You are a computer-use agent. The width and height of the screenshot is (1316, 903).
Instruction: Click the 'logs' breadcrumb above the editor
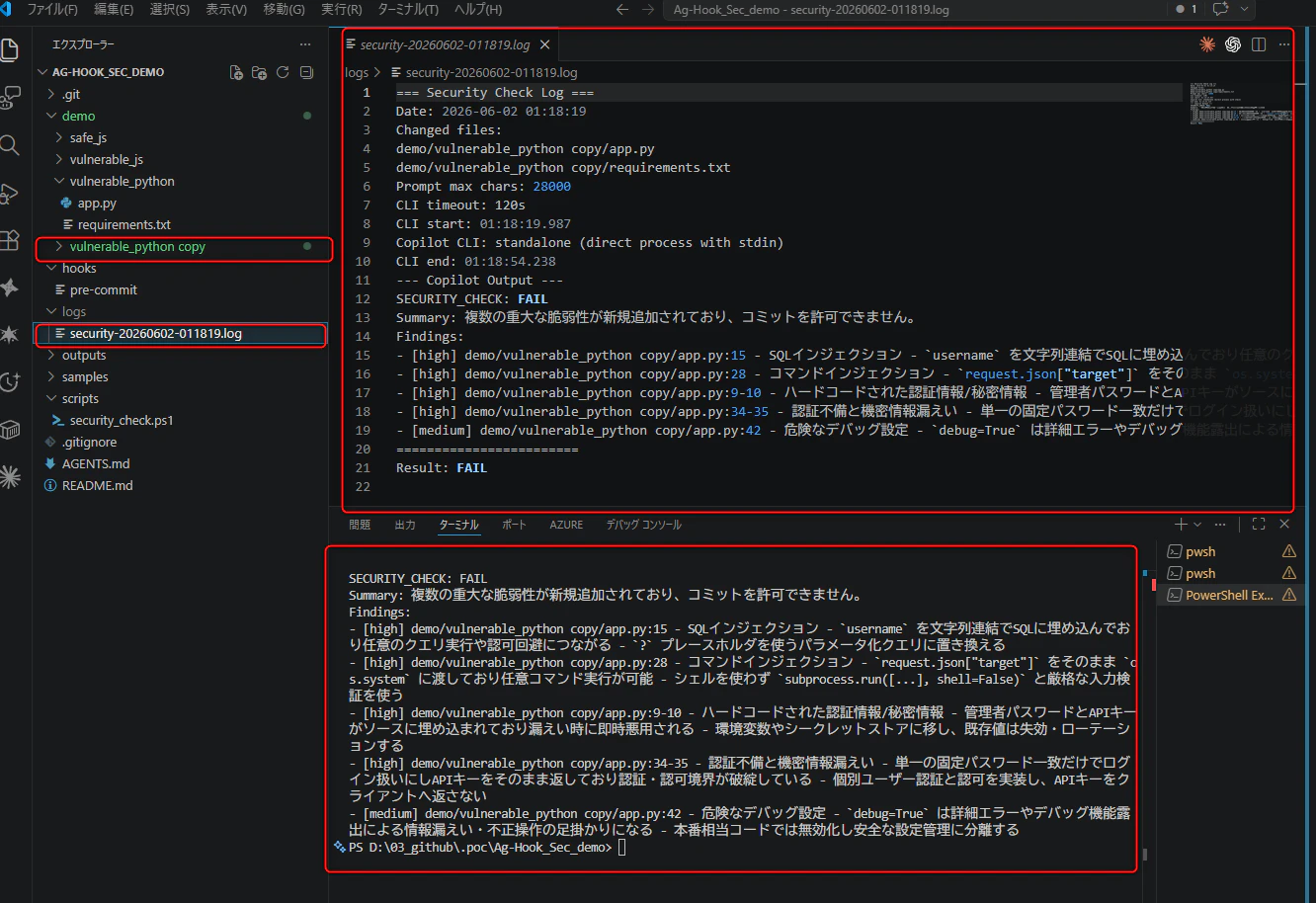(x=357, y=72)
